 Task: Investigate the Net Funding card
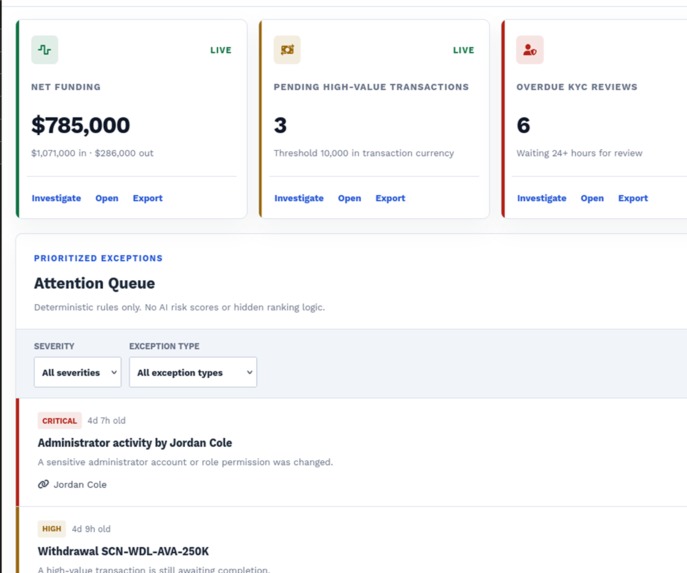coord(56,198)
